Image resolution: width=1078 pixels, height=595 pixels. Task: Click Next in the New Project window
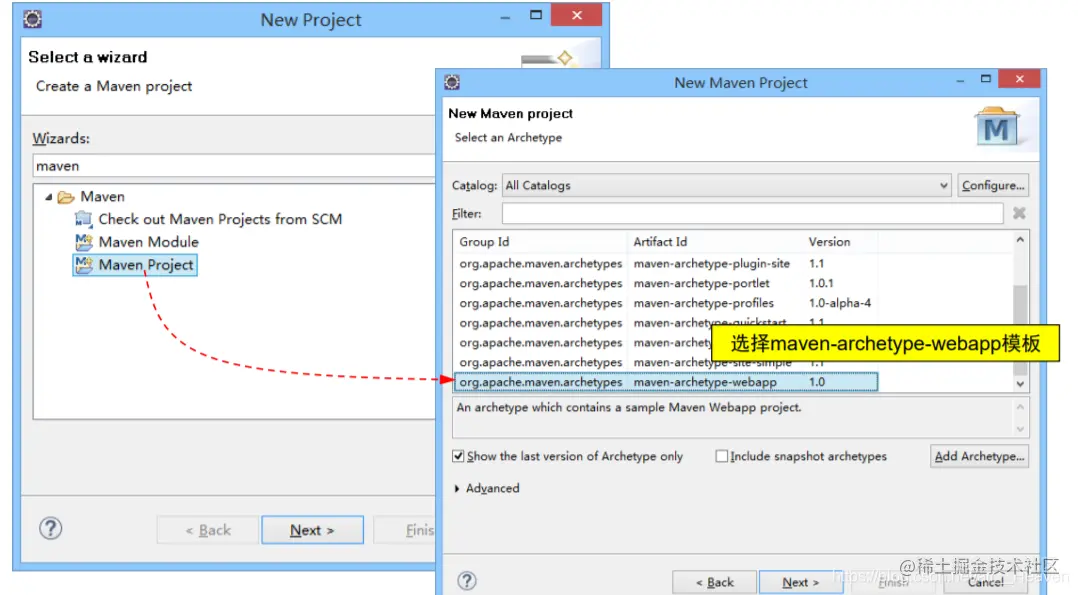click(x=312, y=530)
